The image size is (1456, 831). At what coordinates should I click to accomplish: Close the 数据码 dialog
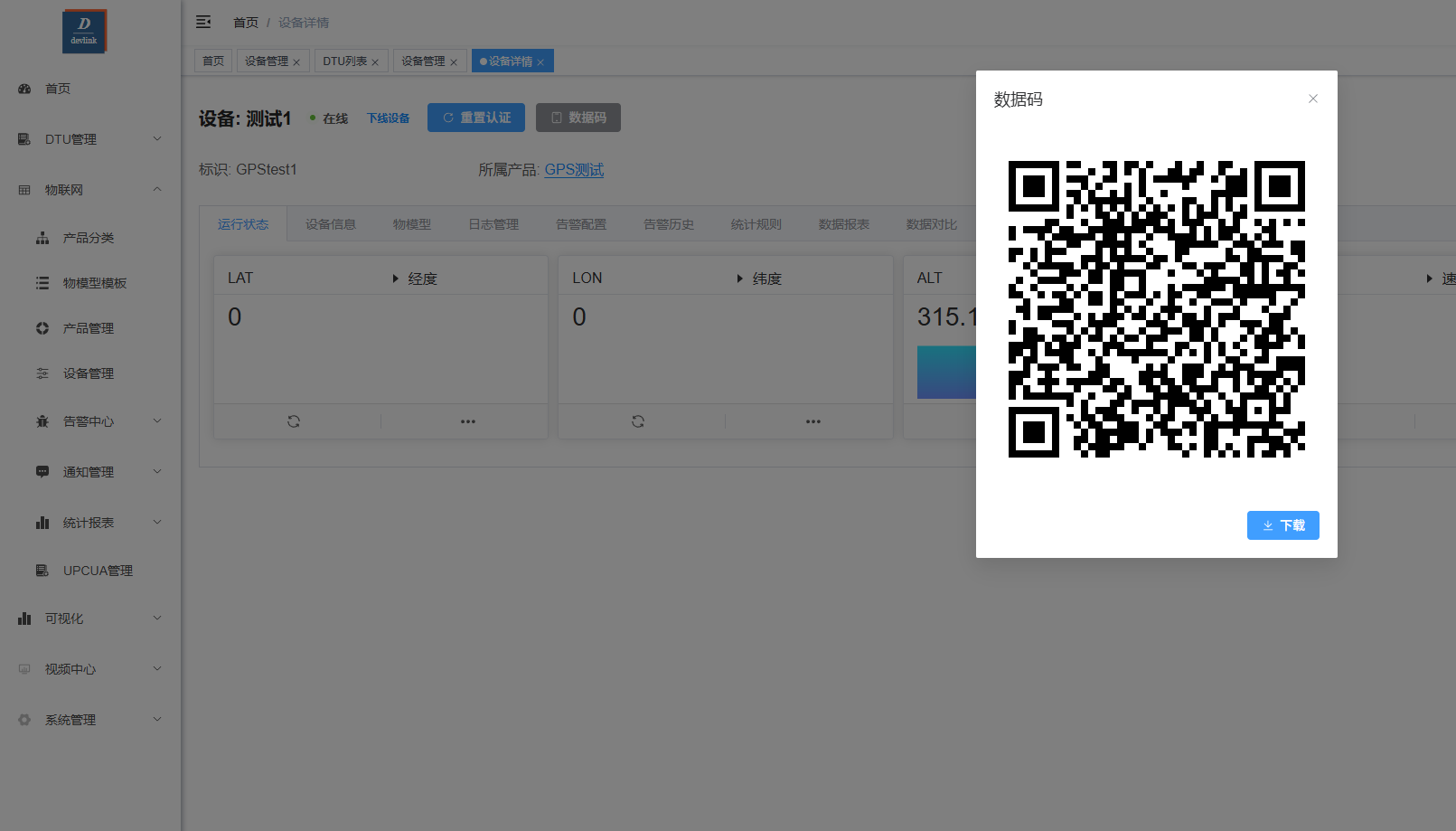tap(1313, 99)
